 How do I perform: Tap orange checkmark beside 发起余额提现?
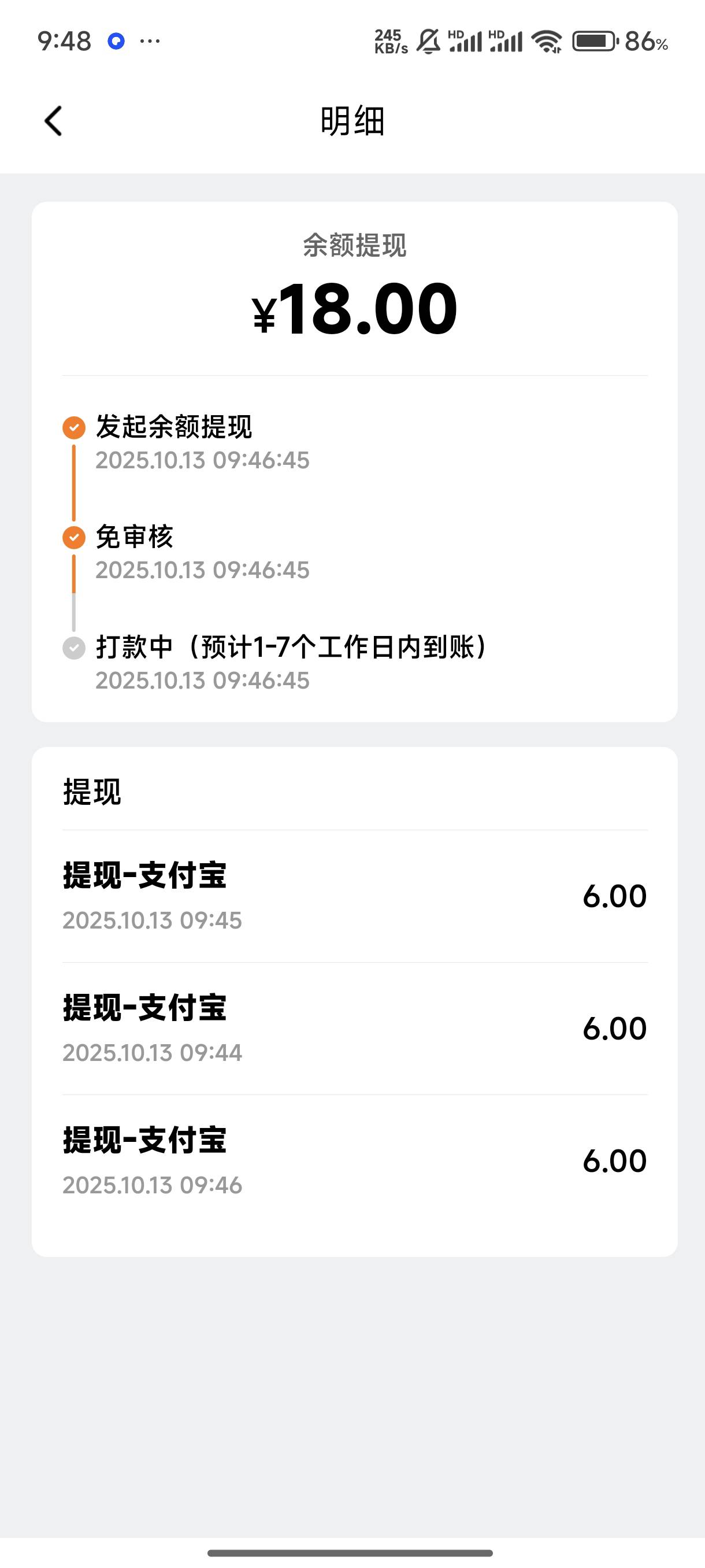(74, 427)
